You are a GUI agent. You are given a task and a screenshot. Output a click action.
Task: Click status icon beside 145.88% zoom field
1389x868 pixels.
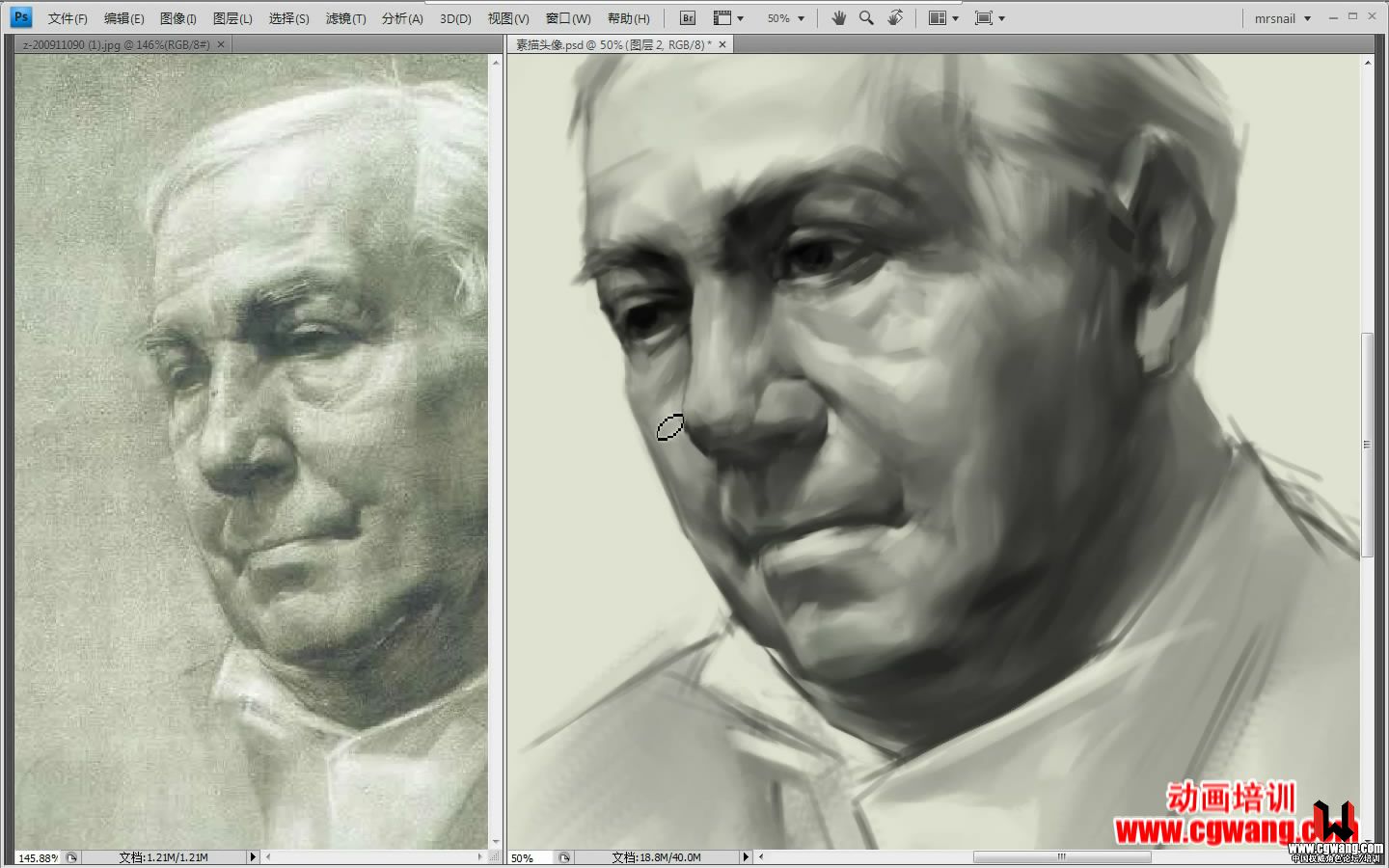pyautogui.click(x=71, y=857)
